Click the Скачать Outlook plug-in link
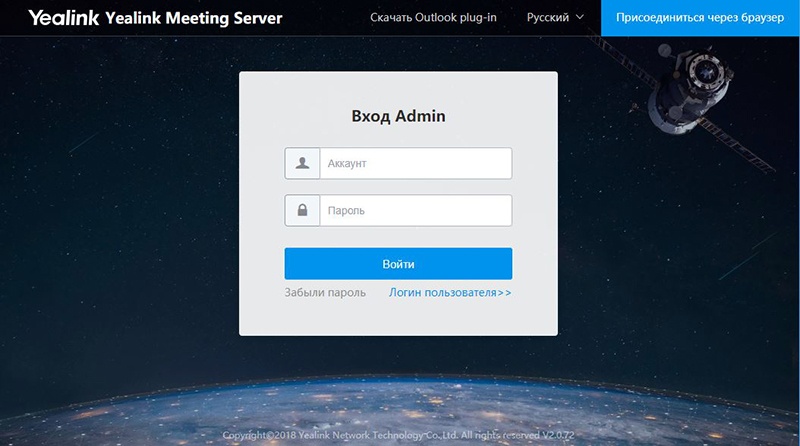The width and height of the screenshot is (800, 446). [x=433, y=17]
